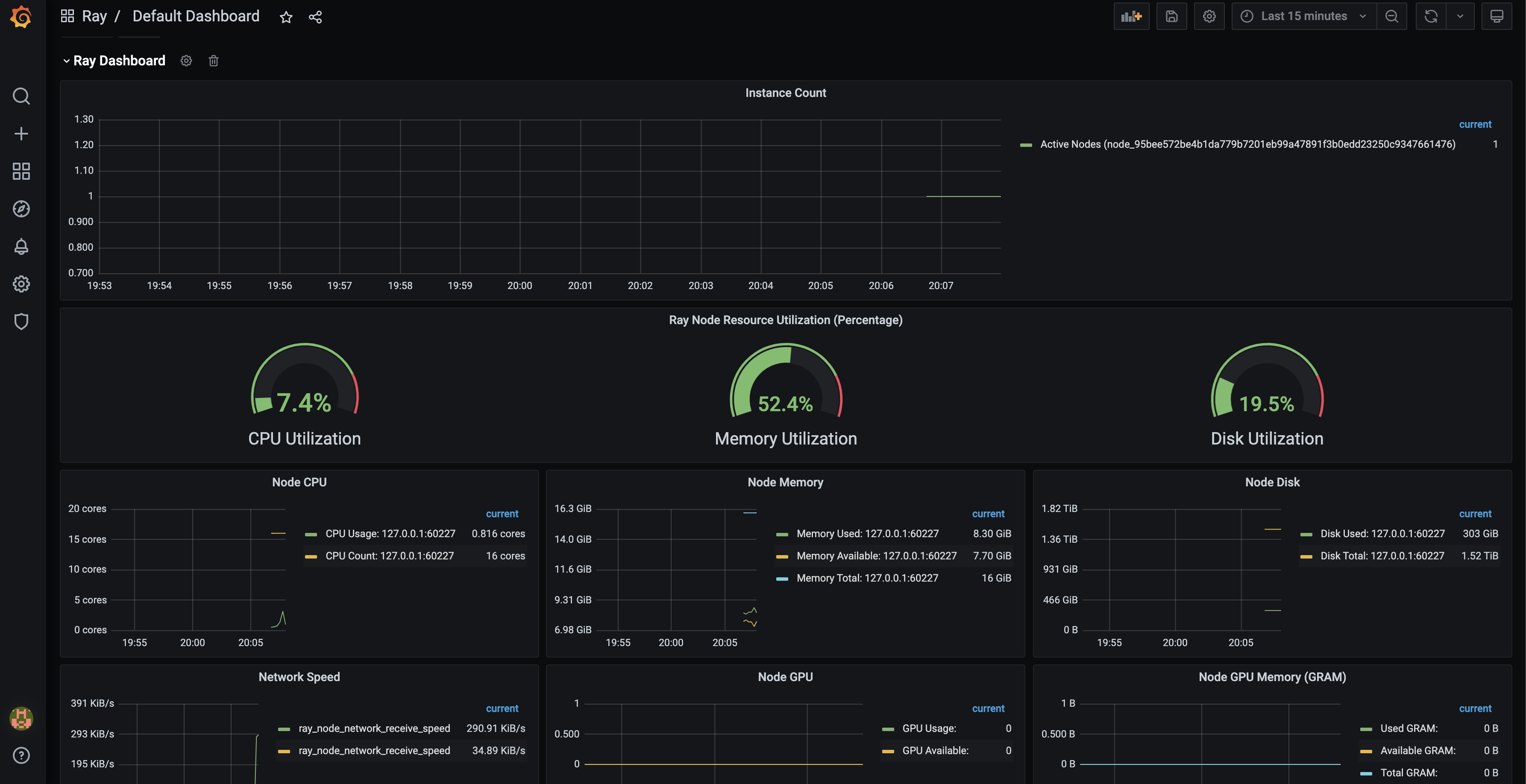Viewport: 1526px width, 784px height.
Task: Toggle CPU Count series visibility in legend
Action: pos(389,556)
